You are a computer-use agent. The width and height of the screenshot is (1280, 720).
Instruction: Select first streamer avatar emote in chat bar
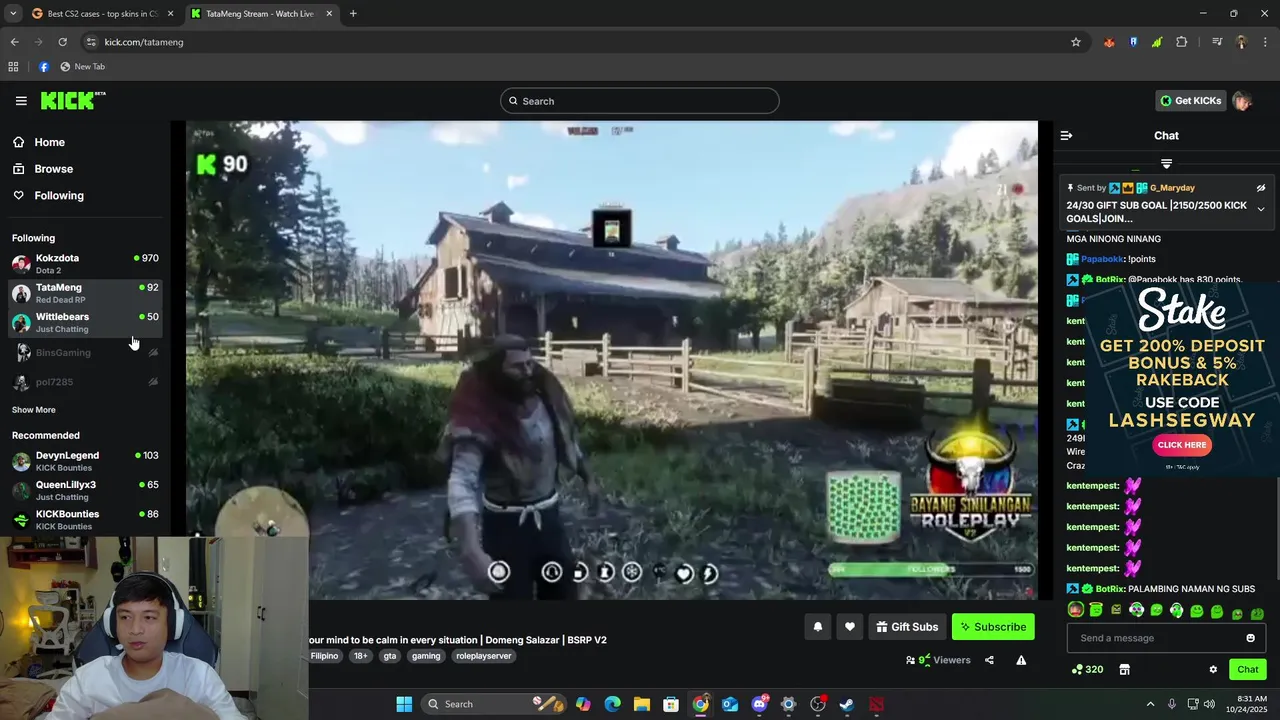(1076, 609)
